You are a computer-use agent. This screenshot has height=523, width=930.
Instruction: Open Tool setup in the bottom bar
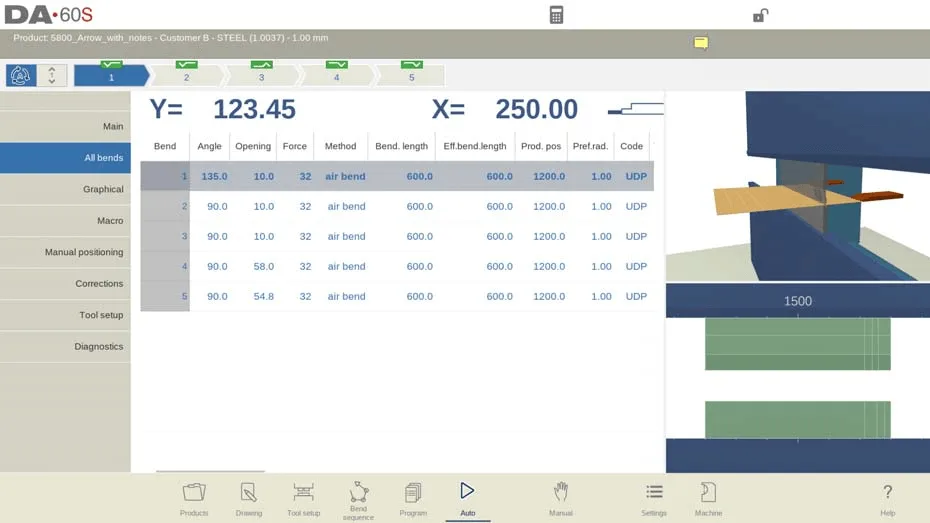click(303, 499)
